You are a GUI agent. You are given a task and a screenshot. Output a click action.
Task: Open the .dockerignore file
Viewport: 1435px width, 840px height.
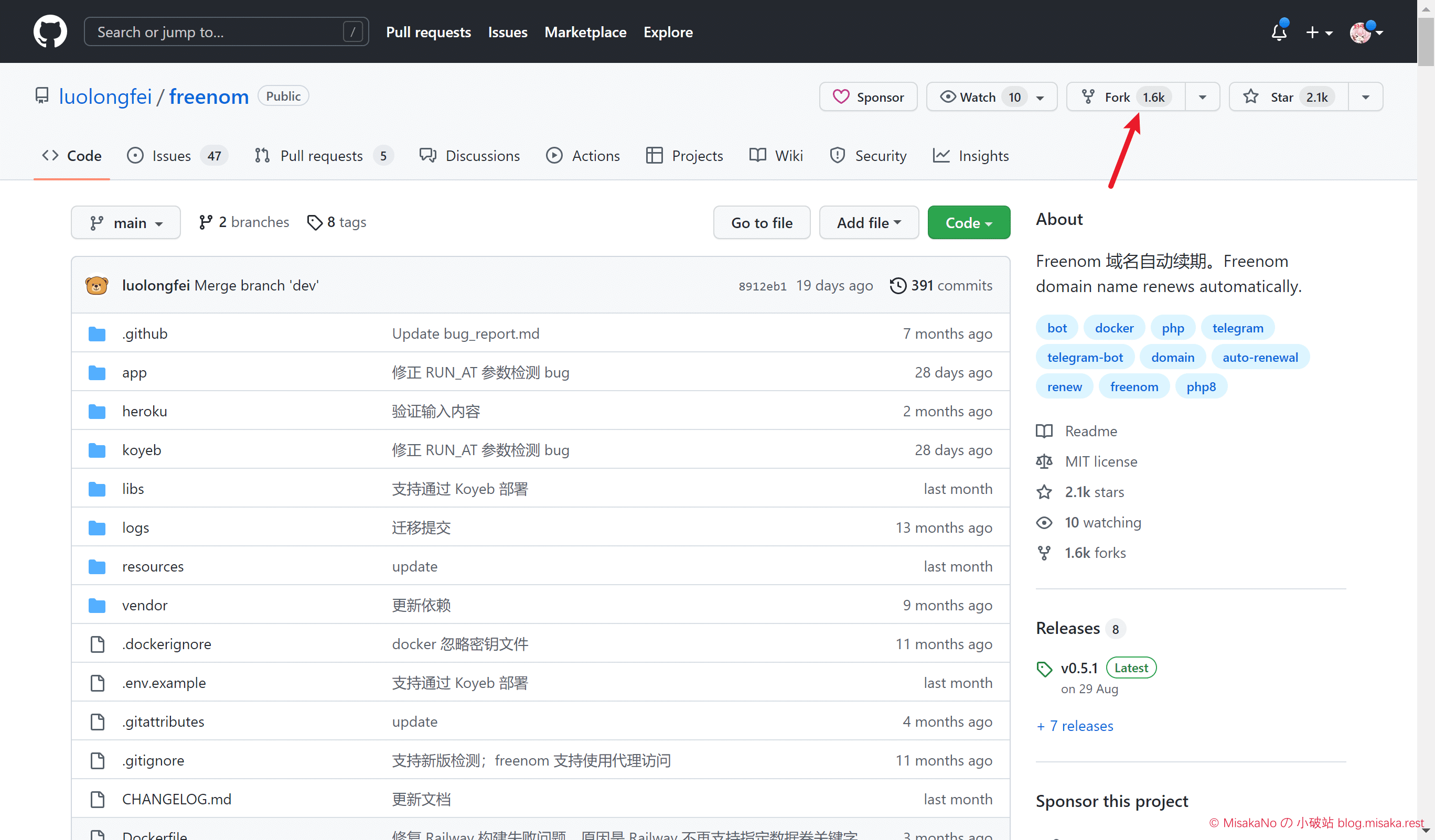pyautogui.click(x=166, y=644)
